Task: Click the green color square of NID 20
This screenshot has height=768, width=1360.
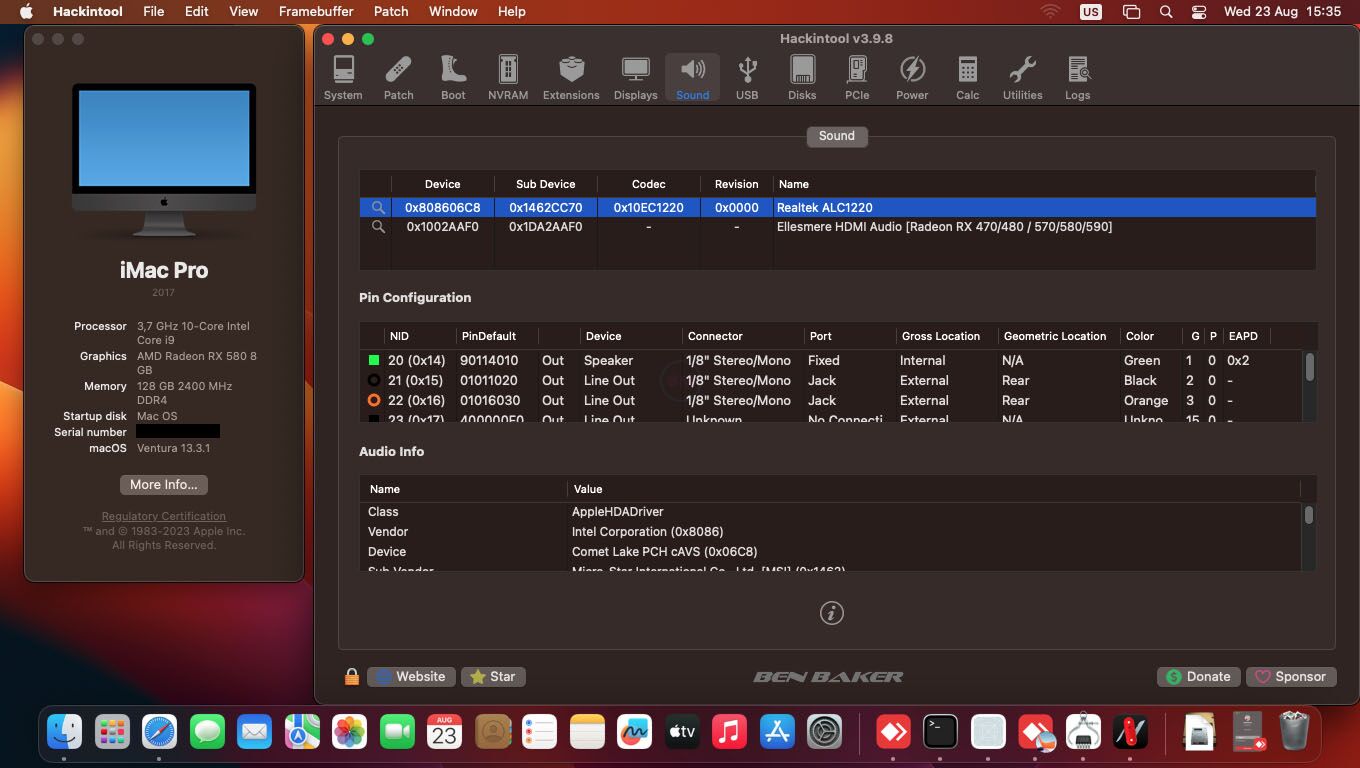Action: [x=374, y=360]
